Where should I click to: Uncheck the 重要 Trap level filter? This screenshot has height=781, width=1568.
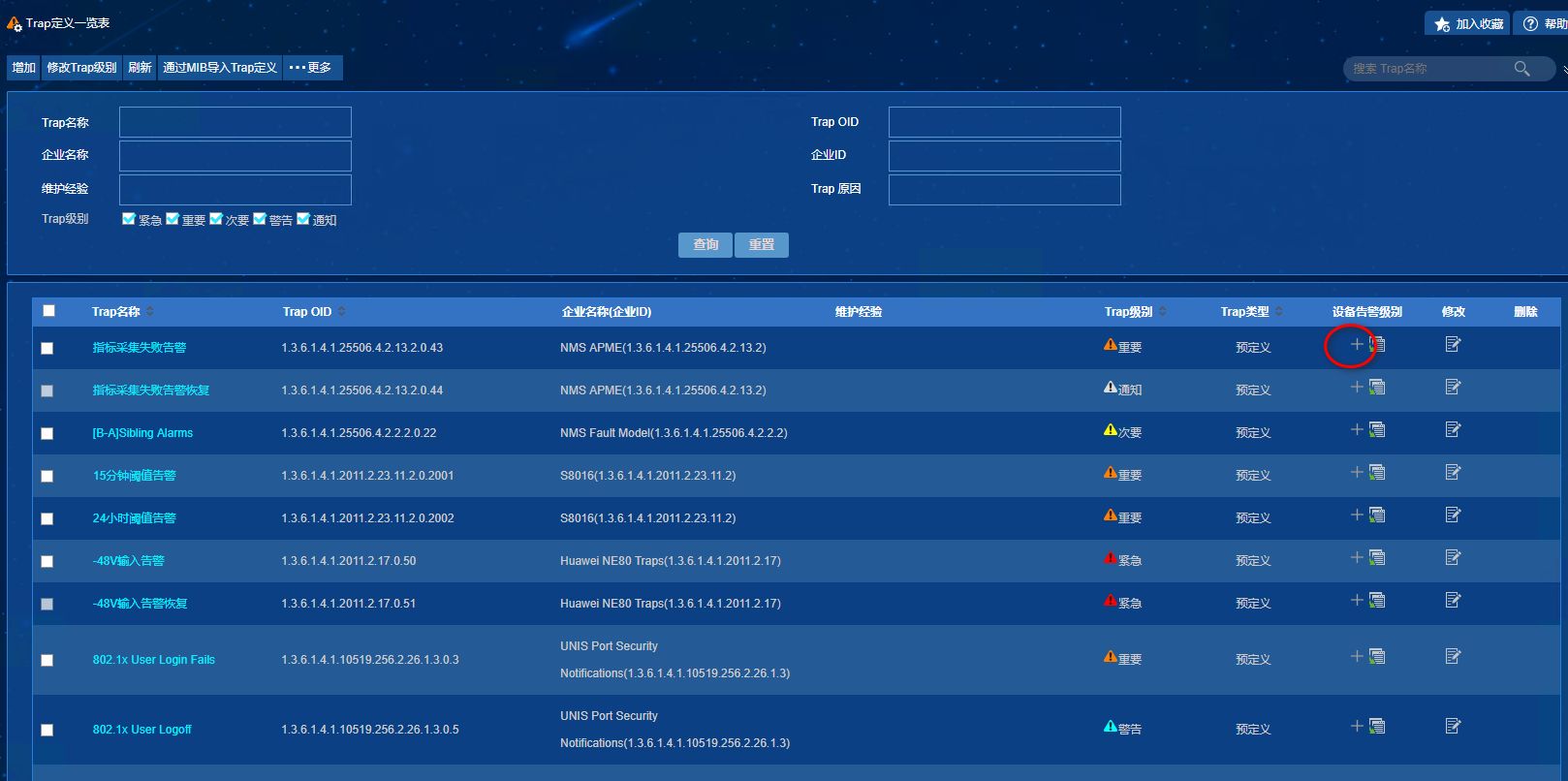pyautogui.click(x=172, y=219)
